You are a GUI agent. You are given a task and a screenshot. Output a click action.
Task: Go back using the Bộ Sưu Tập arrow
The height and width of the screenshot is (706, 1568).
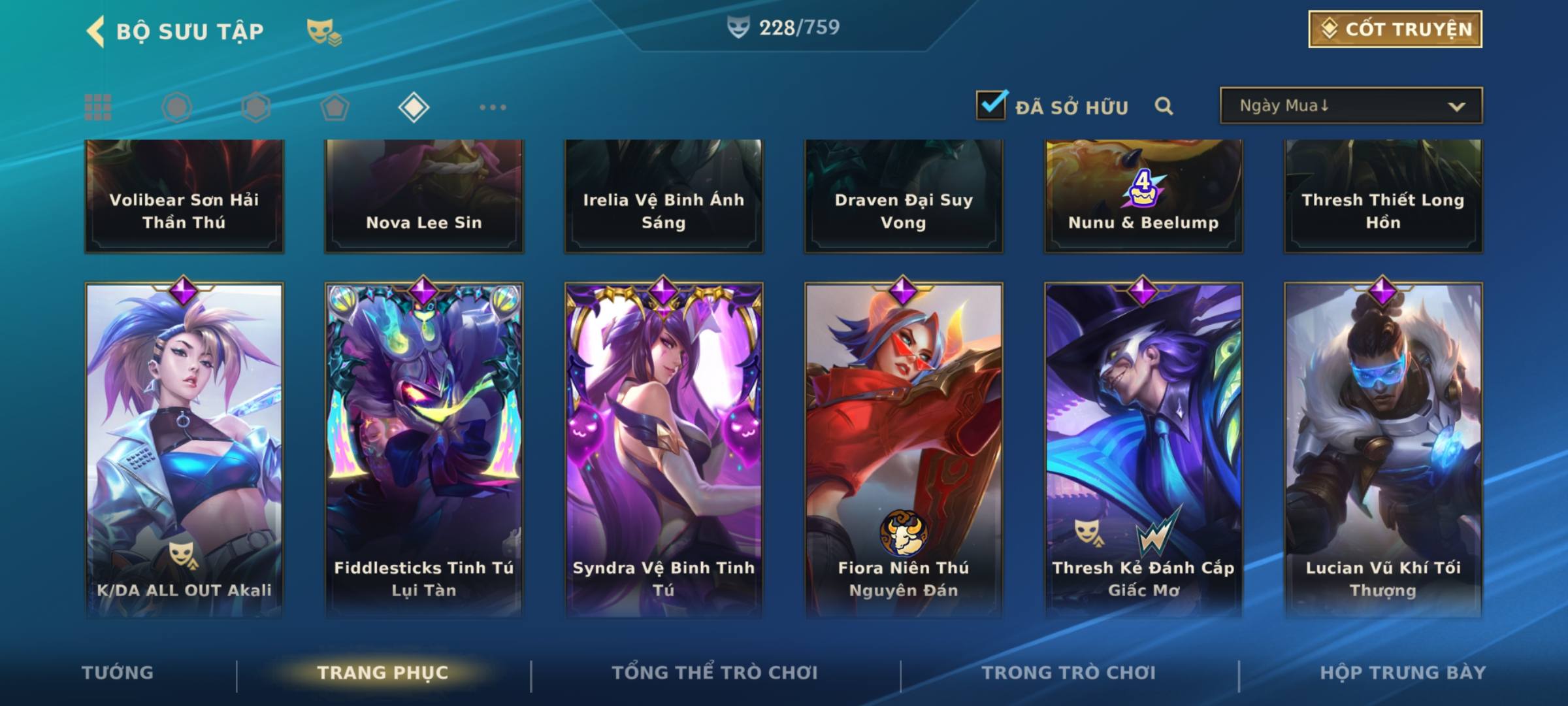pyautogui.click(x=95, y=31)
